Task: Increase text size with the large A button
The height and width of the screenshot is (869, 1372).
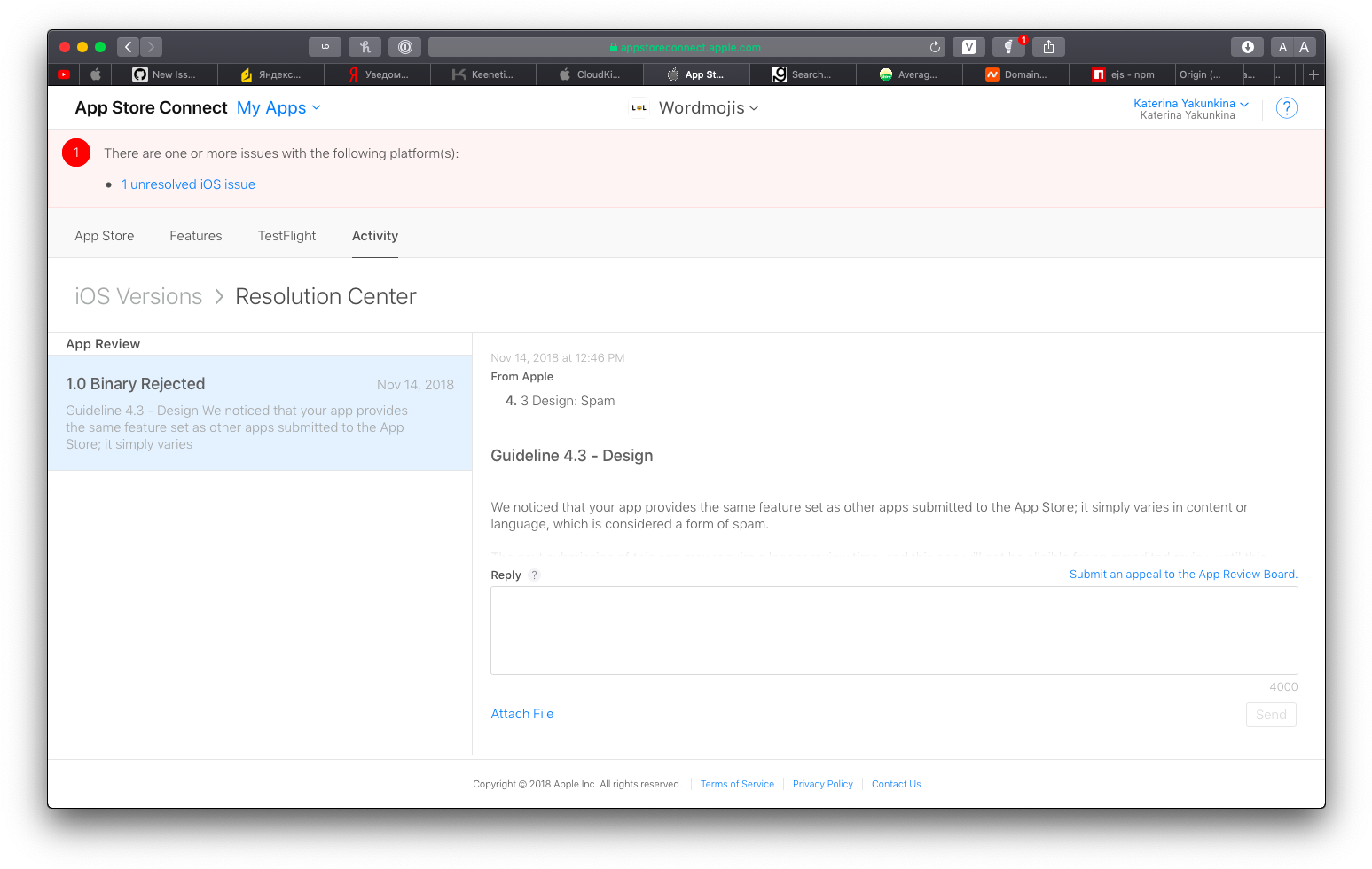Action: point(1305,47)
